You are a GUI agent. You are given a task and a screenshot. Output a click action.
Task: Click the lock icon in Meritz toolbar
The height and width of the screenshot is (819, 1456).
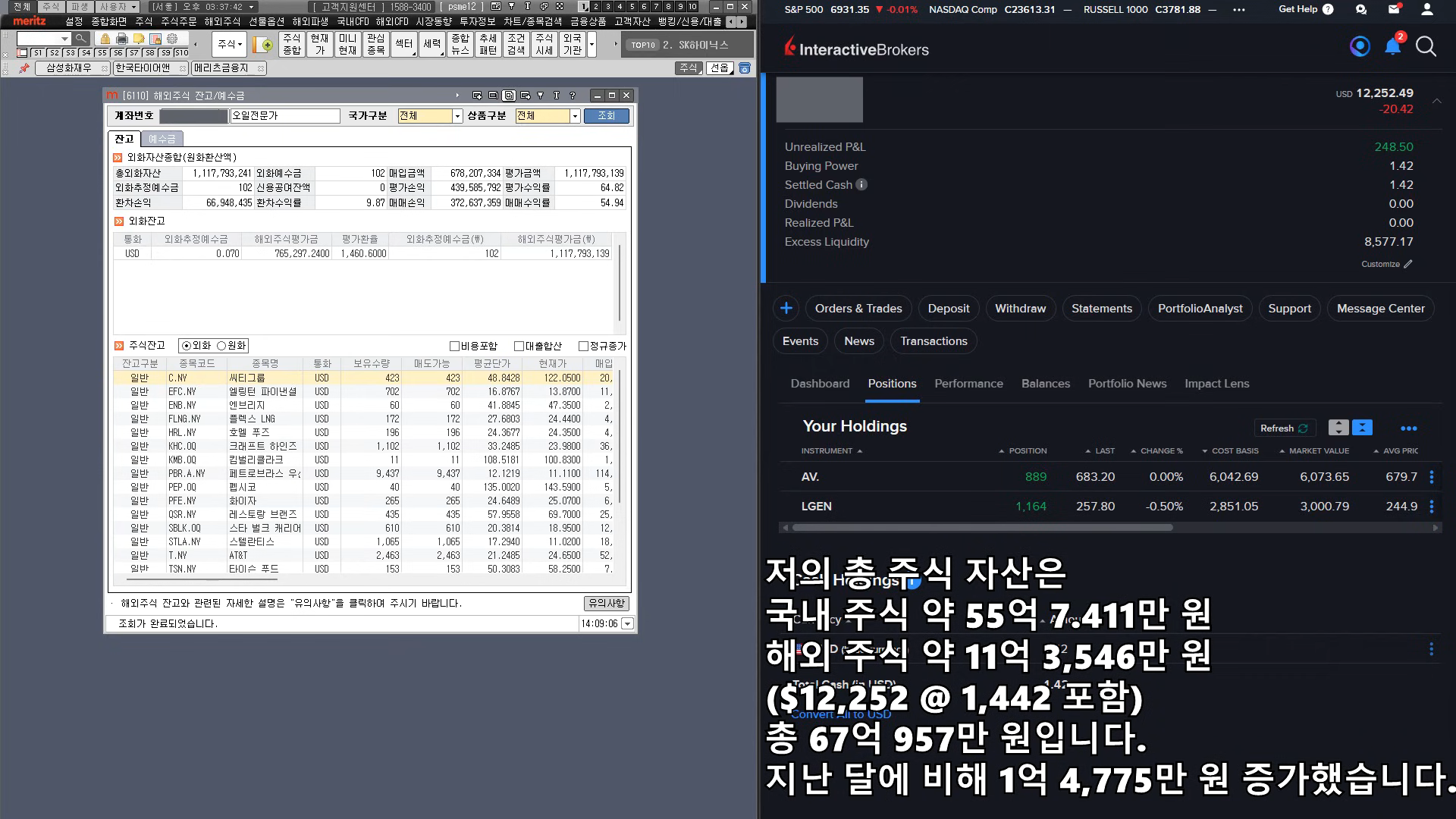[105, 39]
